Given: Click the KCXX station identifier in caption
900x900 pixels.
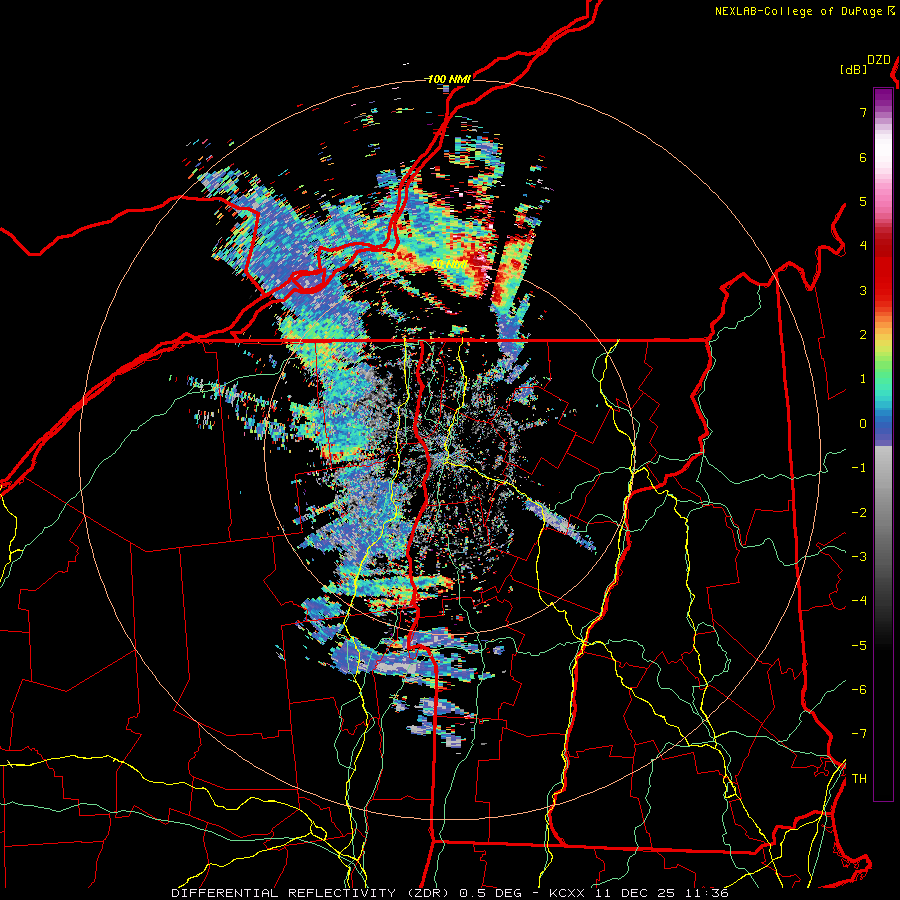Looking at the screenshot, I should [567, 893].
